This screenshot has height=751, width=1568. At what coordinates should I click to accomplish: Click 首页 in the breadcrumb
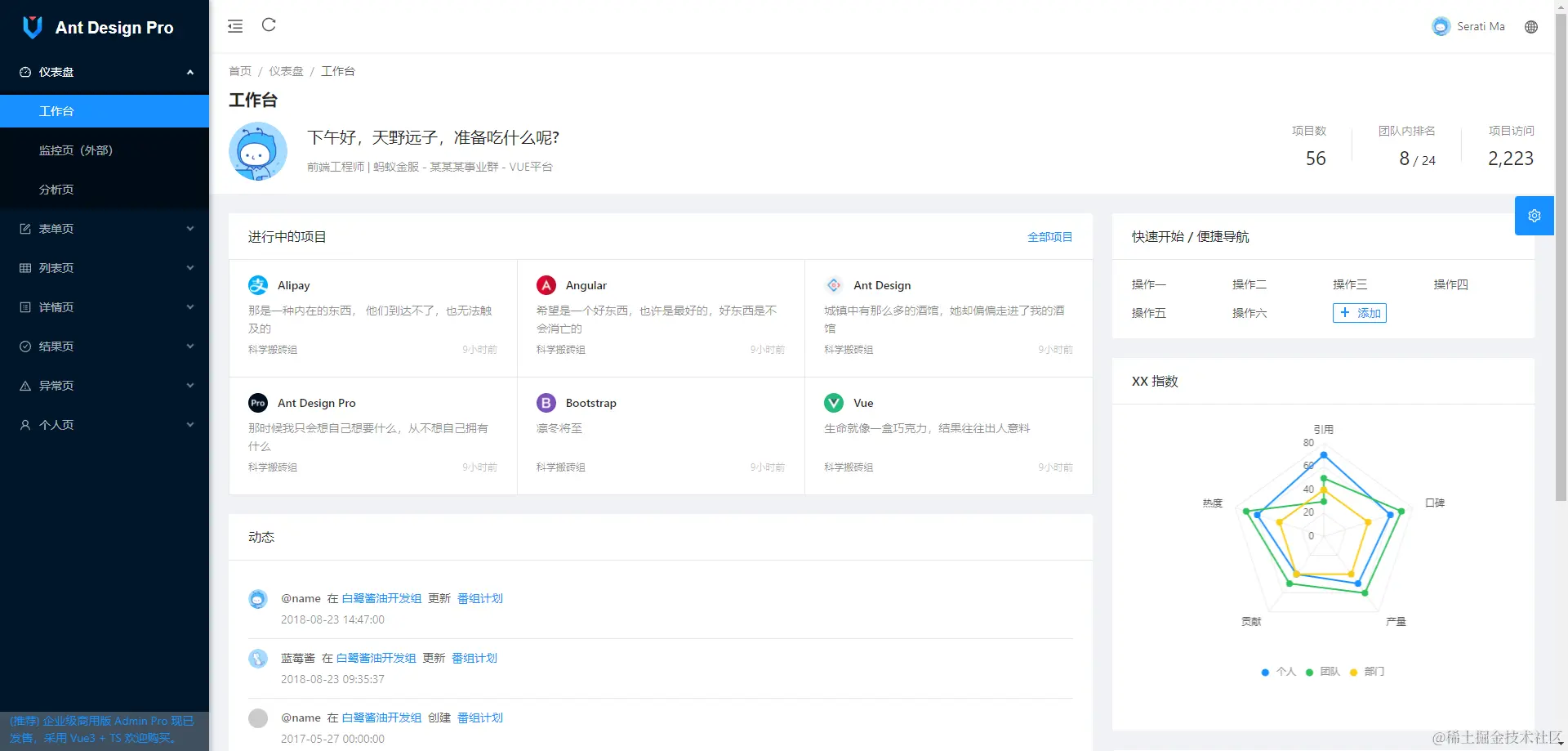(240, 71)
